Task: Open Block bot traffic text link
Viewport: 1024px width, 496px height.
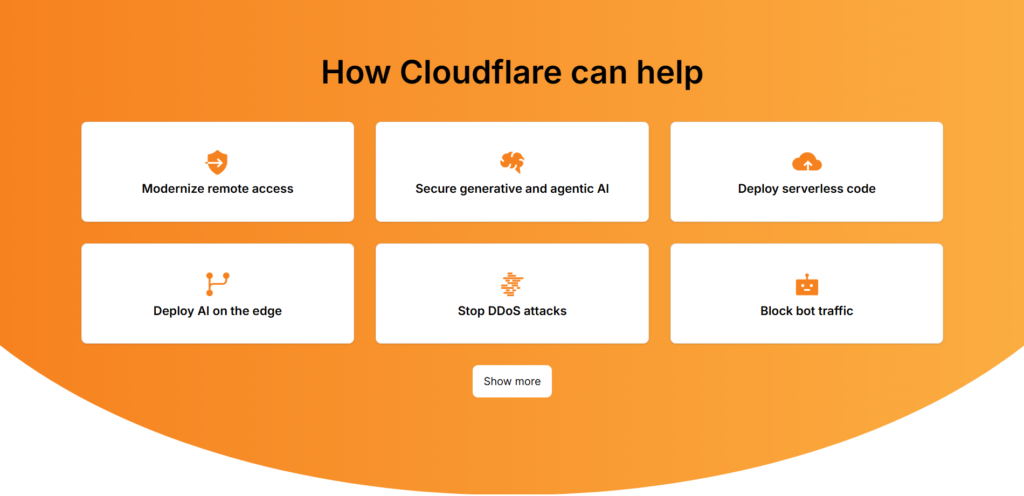Action: coord(807,311)
